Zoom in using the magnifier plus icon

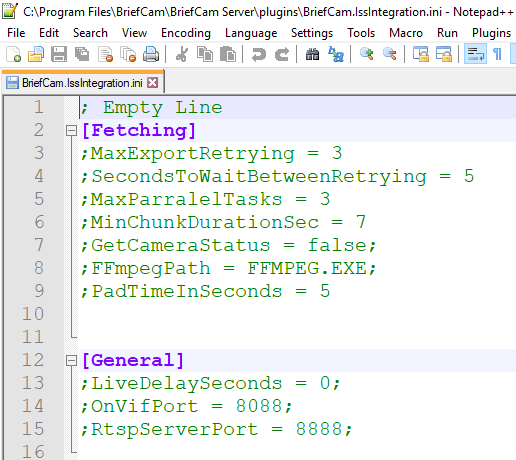coord(367,54)
